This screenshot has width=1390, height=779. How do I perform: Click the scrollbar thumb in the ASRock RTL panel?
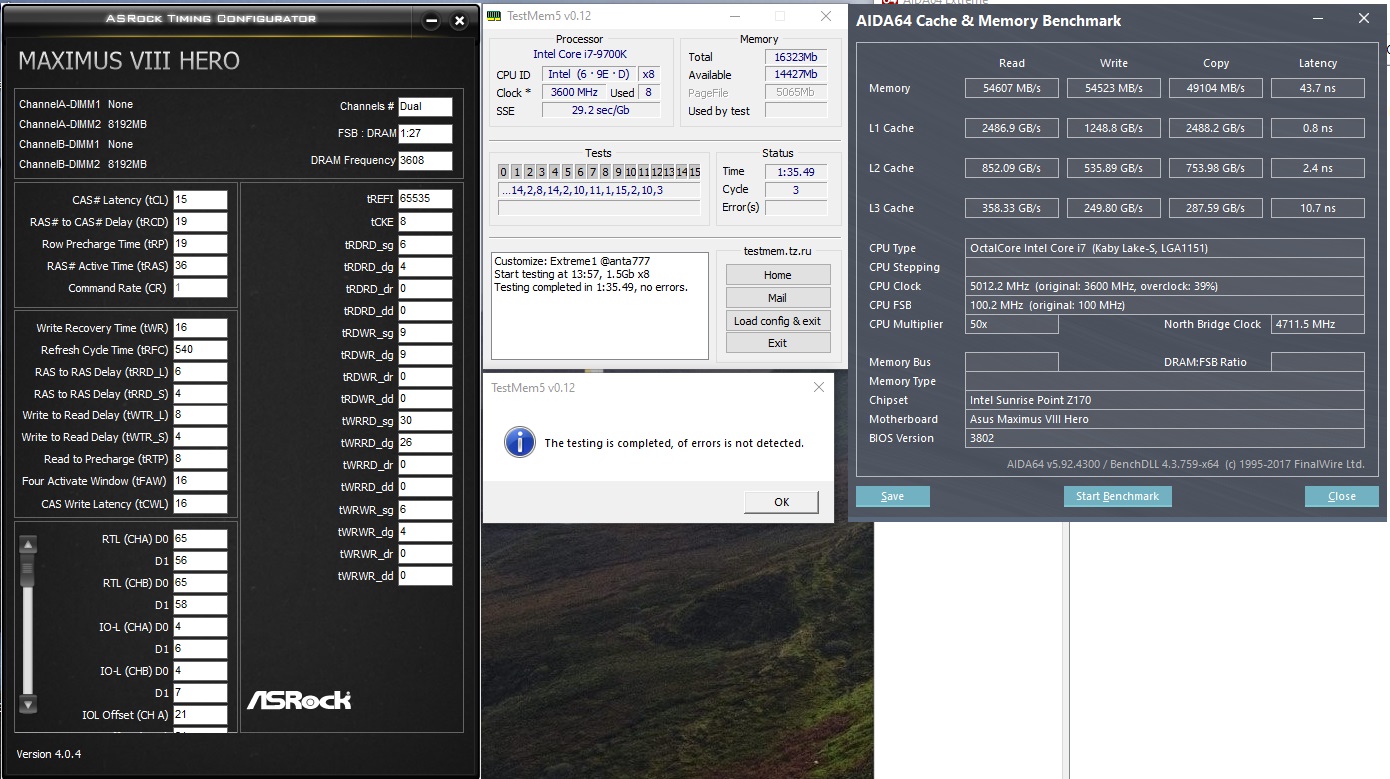click(x=28, y=571)
